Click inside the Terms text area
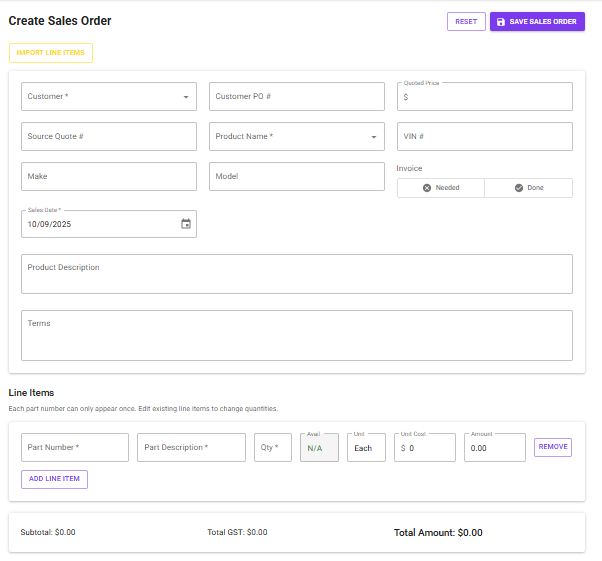 coord(296,335)
